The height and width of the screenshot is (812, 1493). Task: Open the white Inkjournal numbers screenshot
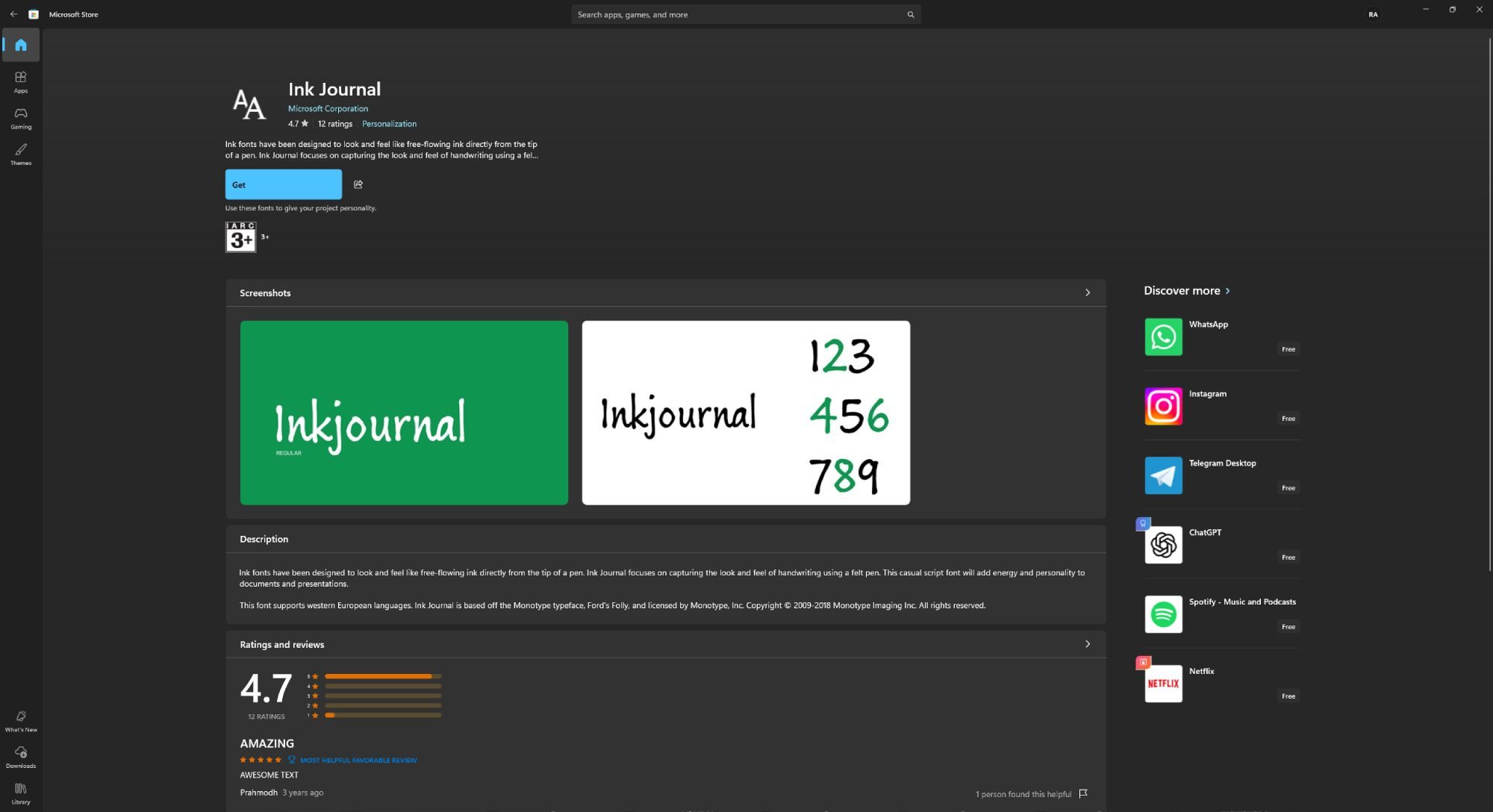pos(746,413)
